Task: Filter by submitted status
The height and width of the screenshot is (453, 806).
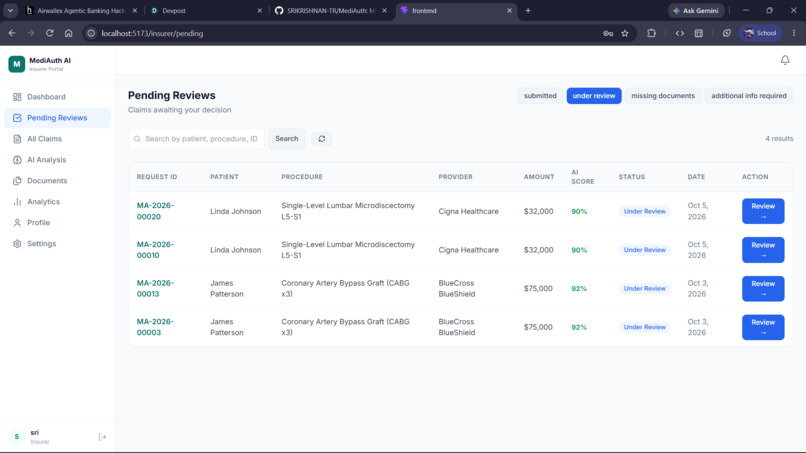Action: pos(540,96)
